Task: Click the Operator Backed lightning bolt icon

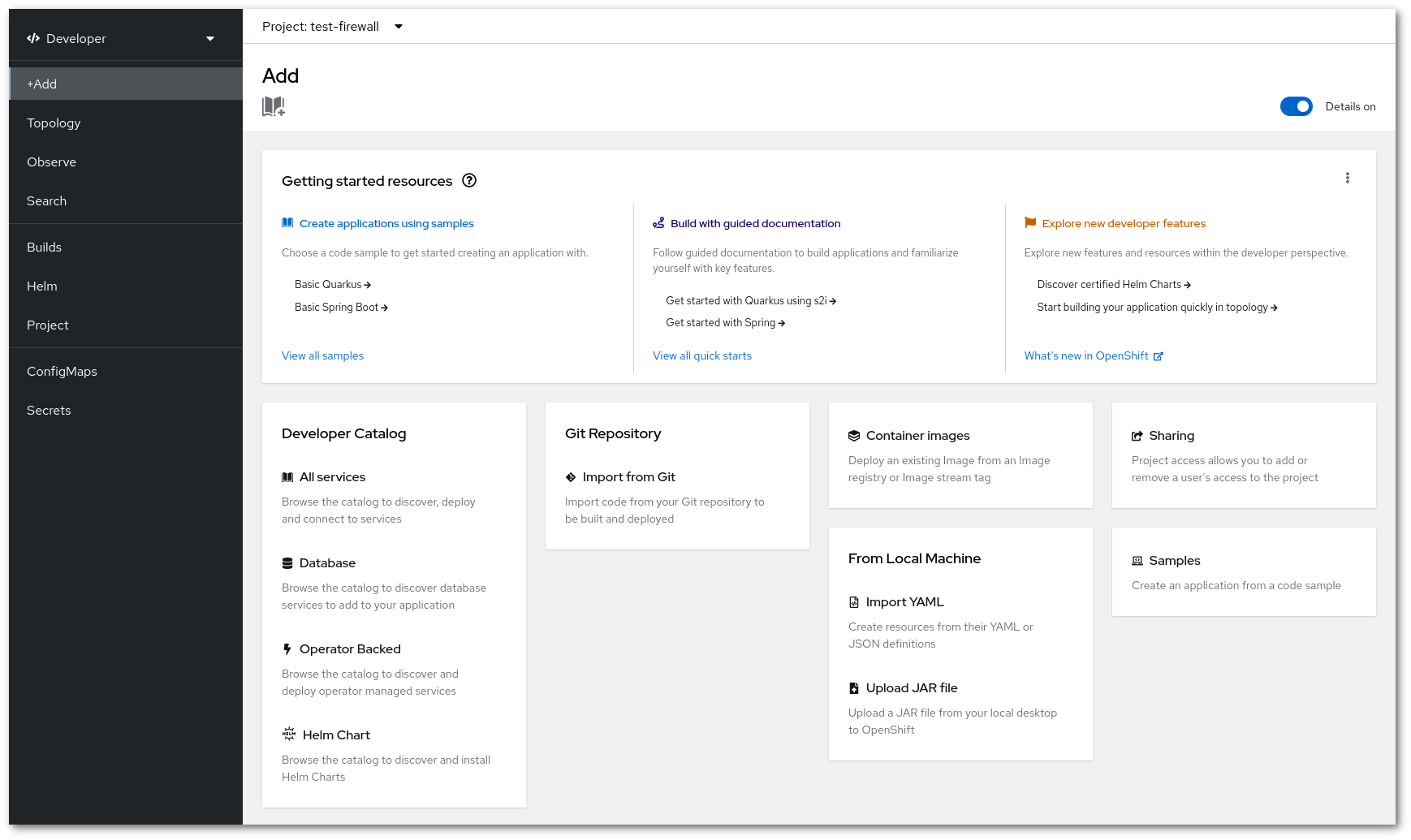Action: pyautogui.click(x=287, y=649)
